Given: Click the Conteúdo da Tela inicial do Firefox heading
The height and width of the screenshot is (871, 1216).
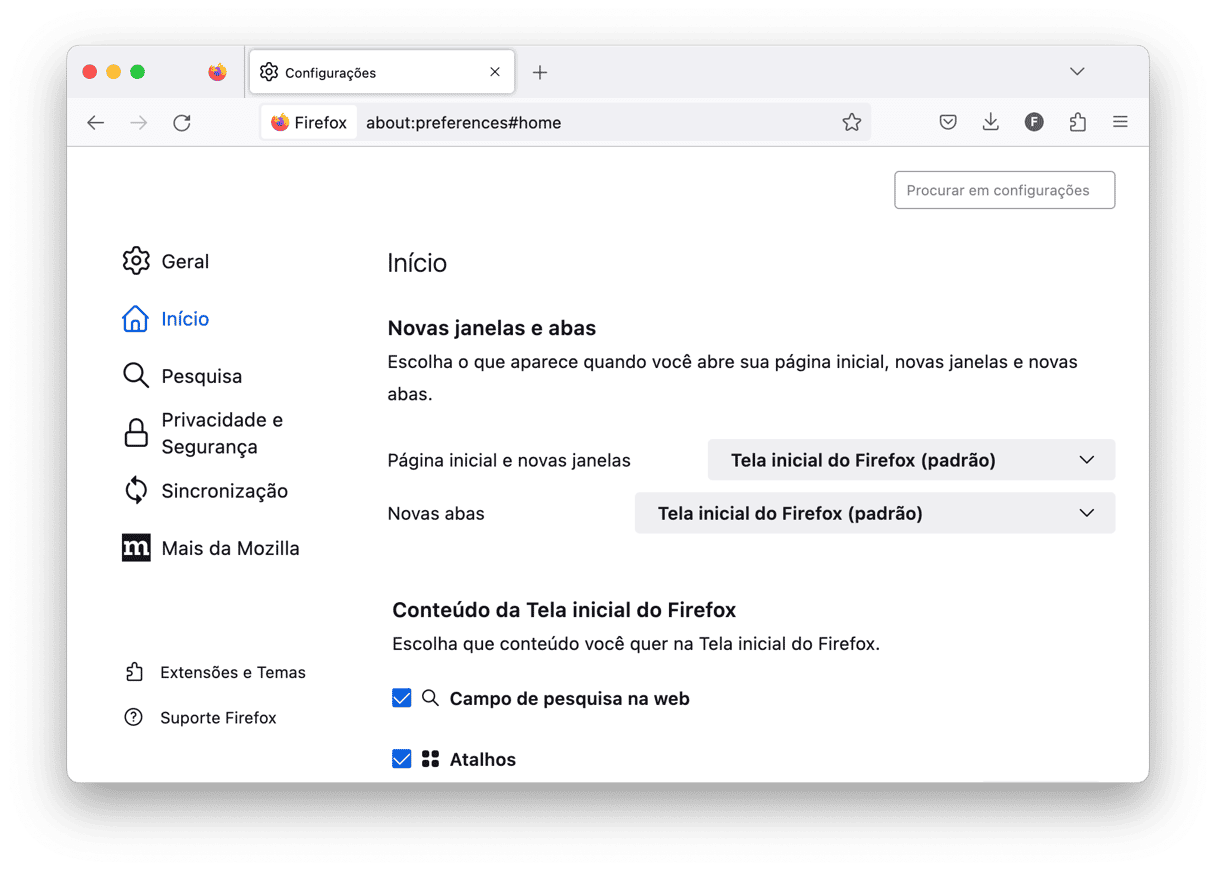Looking at the screenshot, I should (564, 610).
